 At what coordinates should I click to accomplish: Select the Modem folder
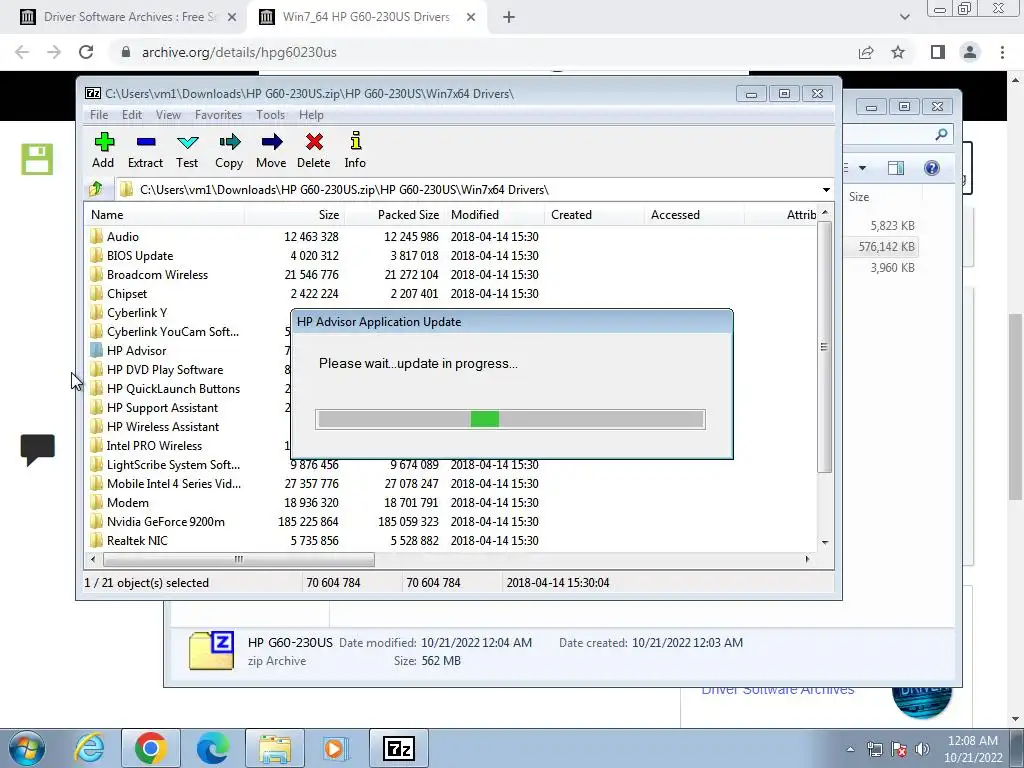(127, 503)
